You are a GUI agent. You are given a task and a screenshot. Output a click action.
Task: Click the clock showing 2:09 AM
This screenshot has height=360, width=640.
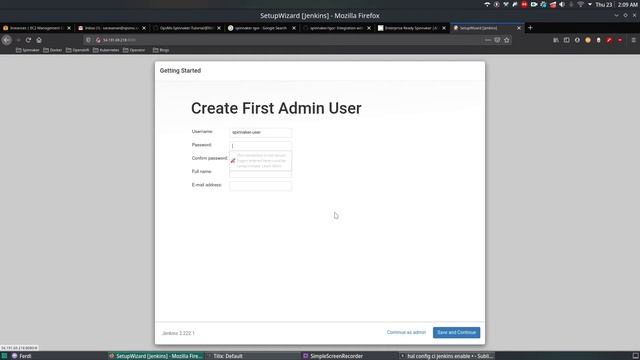pyautogui.click(x=627, y=4)
